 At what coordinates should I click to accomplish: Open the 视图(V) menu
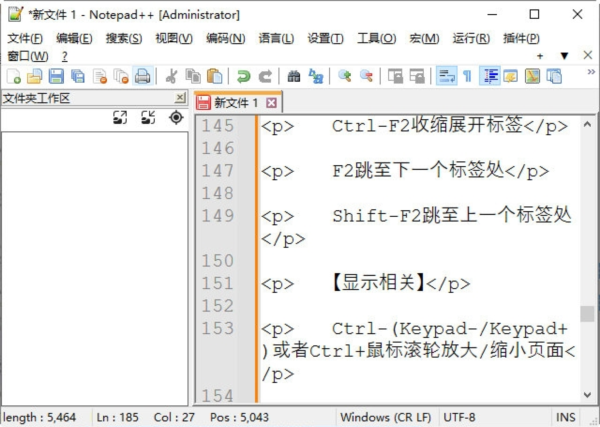tap(174, 38)
